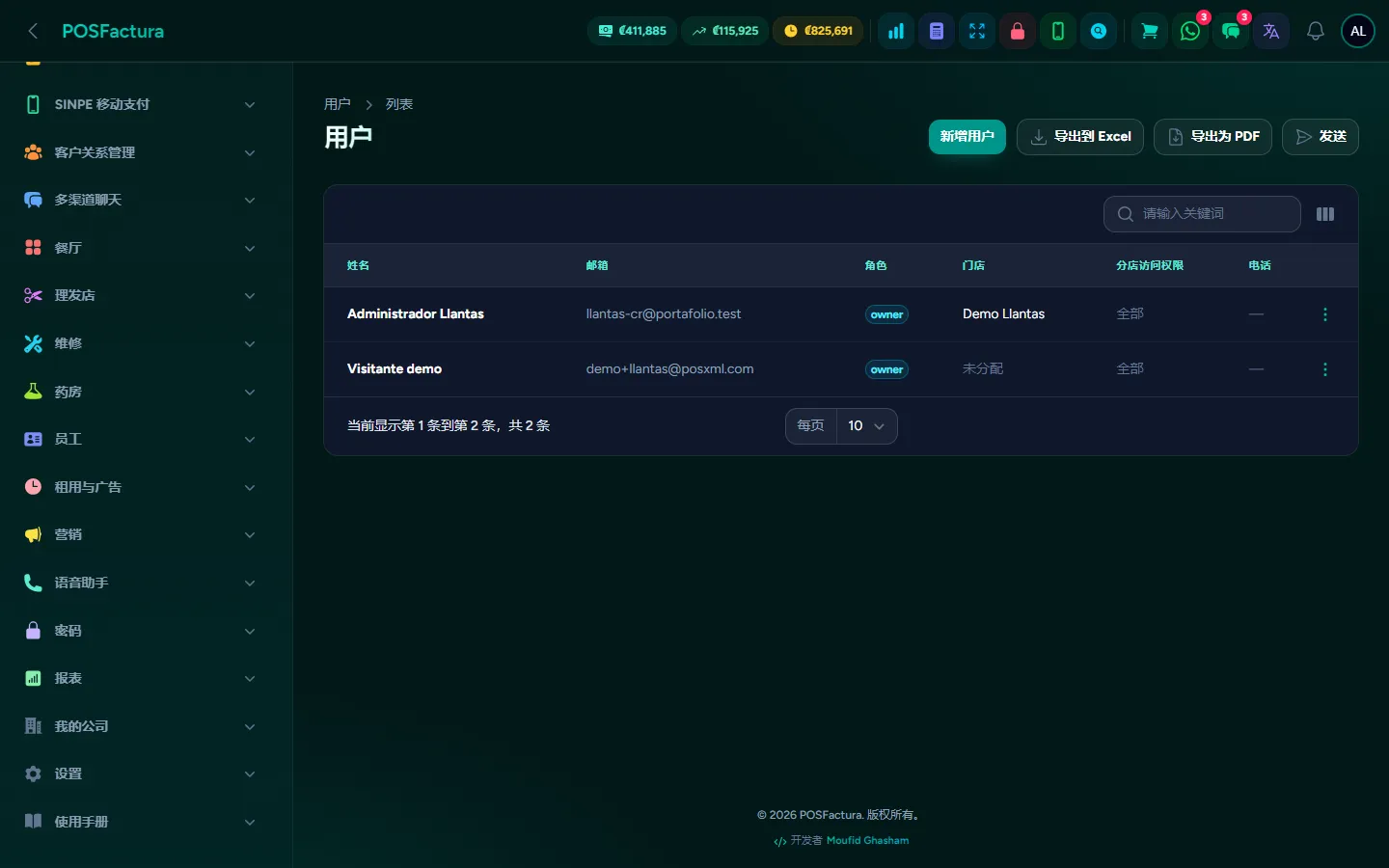Click 导出为 PDF button
This screenshot has width=1389, height=868.
click(1213, 137)
